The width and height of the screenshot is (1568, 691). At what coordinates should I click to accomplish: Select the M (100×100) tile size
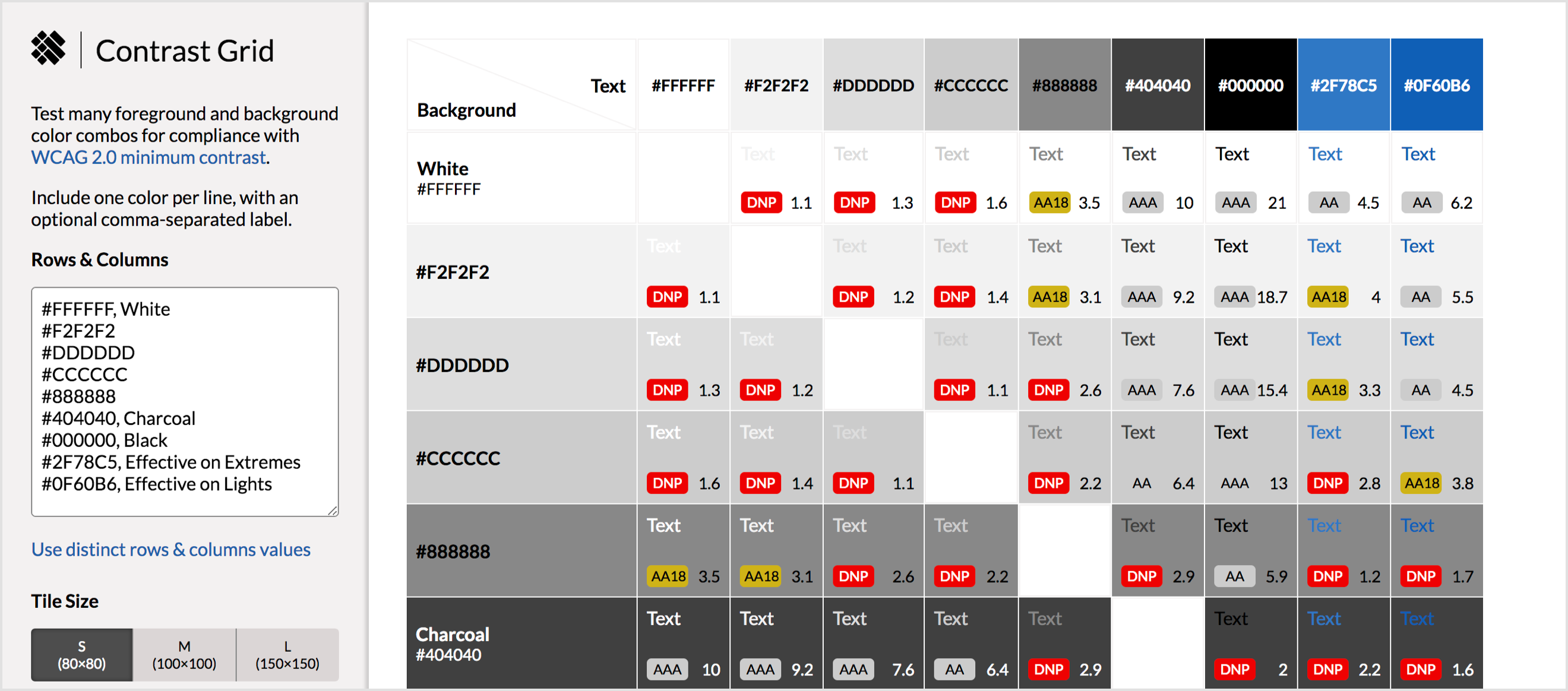185,655
